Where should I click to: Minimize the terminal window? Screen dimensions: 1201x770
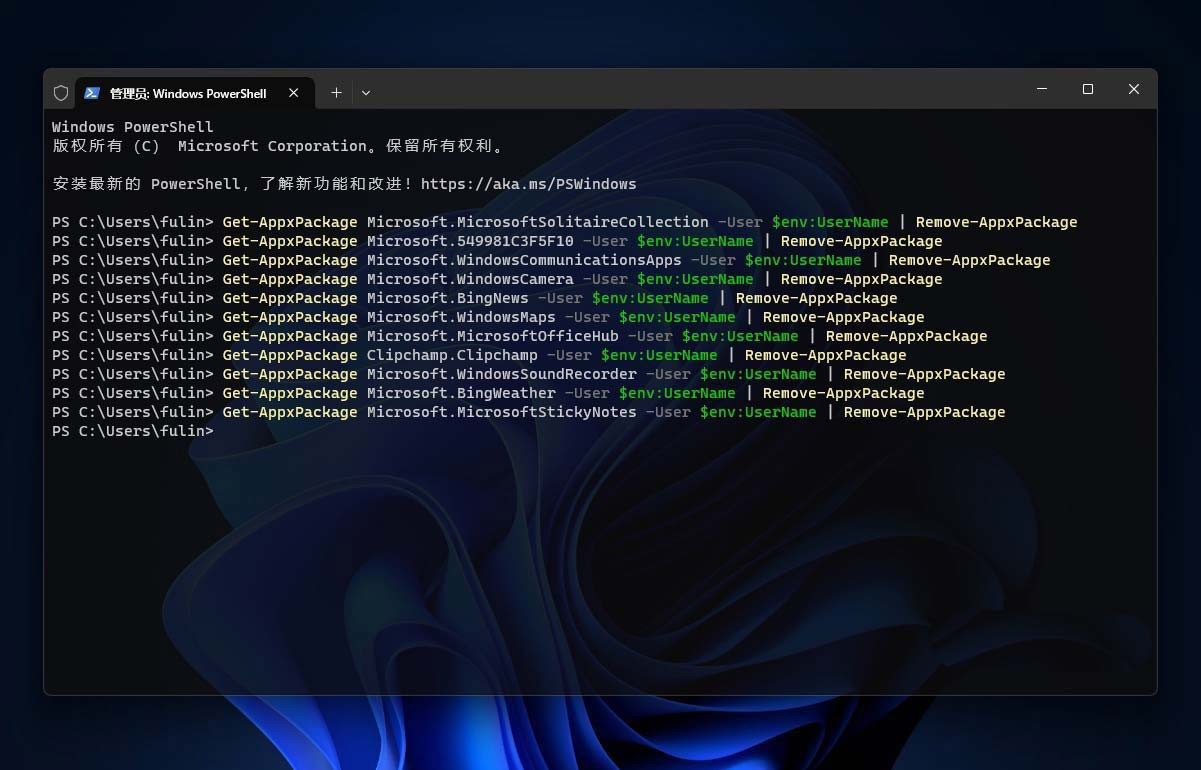tap(1041, 89)
